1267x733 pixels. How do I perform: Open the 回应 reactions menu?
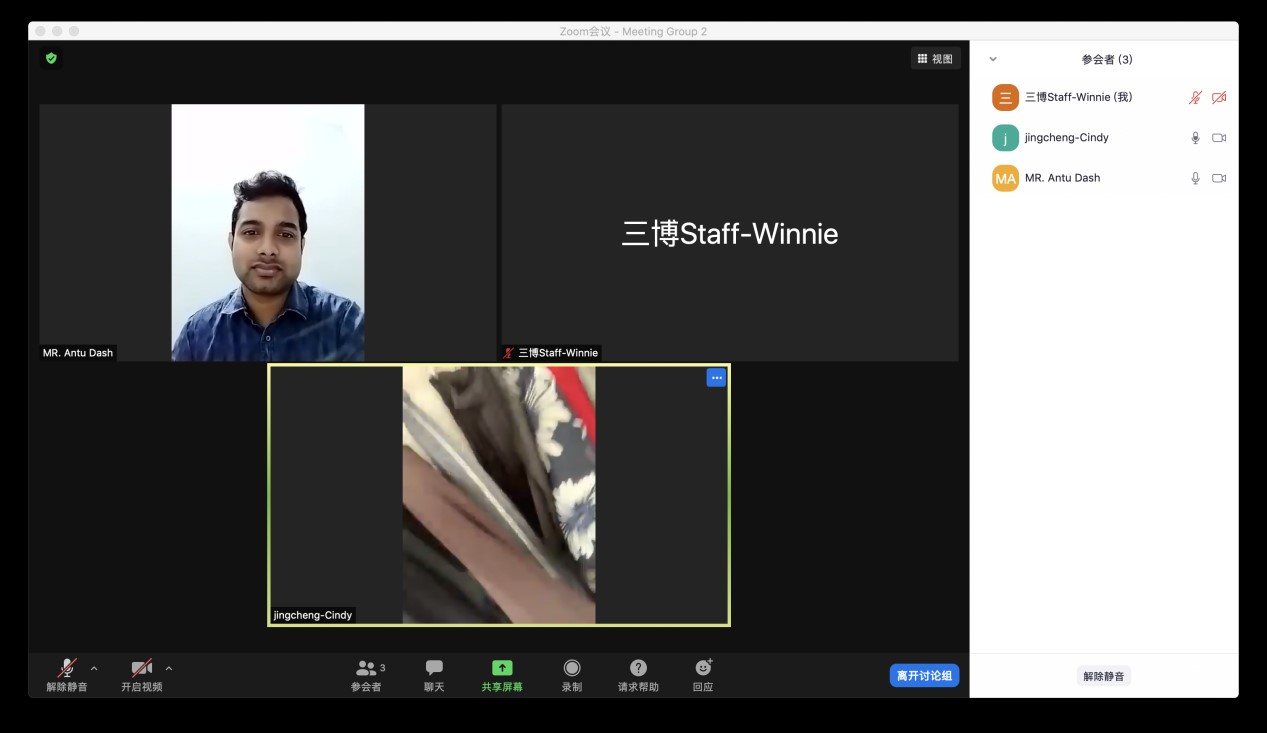703,668
